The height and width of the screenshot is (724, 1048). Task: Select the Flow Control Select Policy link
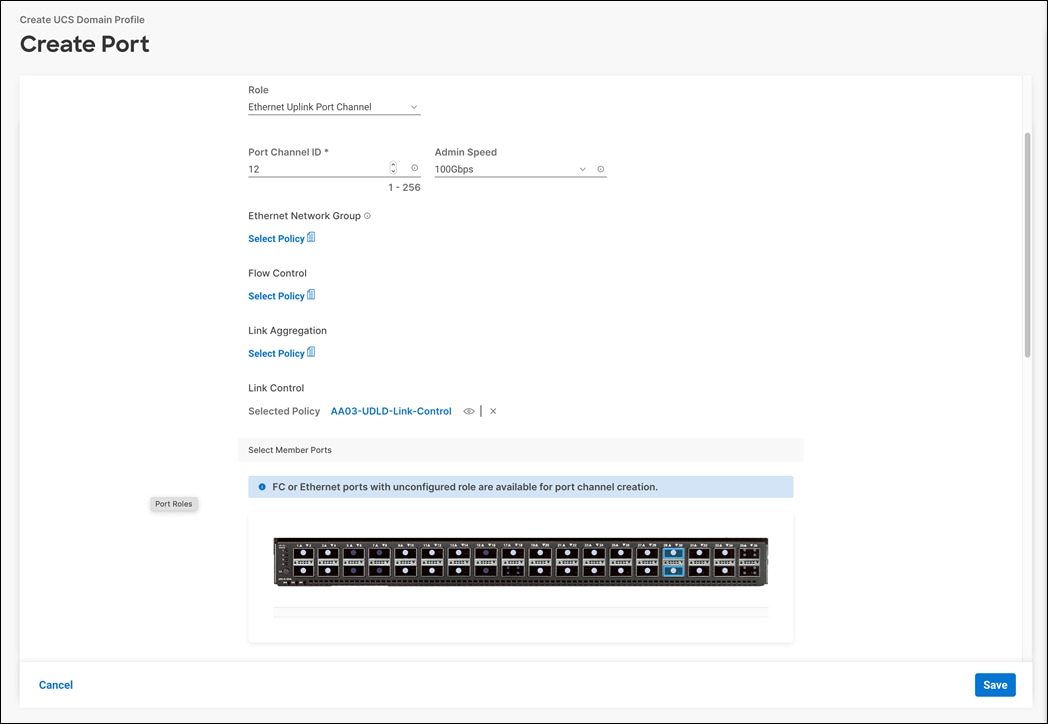point(275,295)
